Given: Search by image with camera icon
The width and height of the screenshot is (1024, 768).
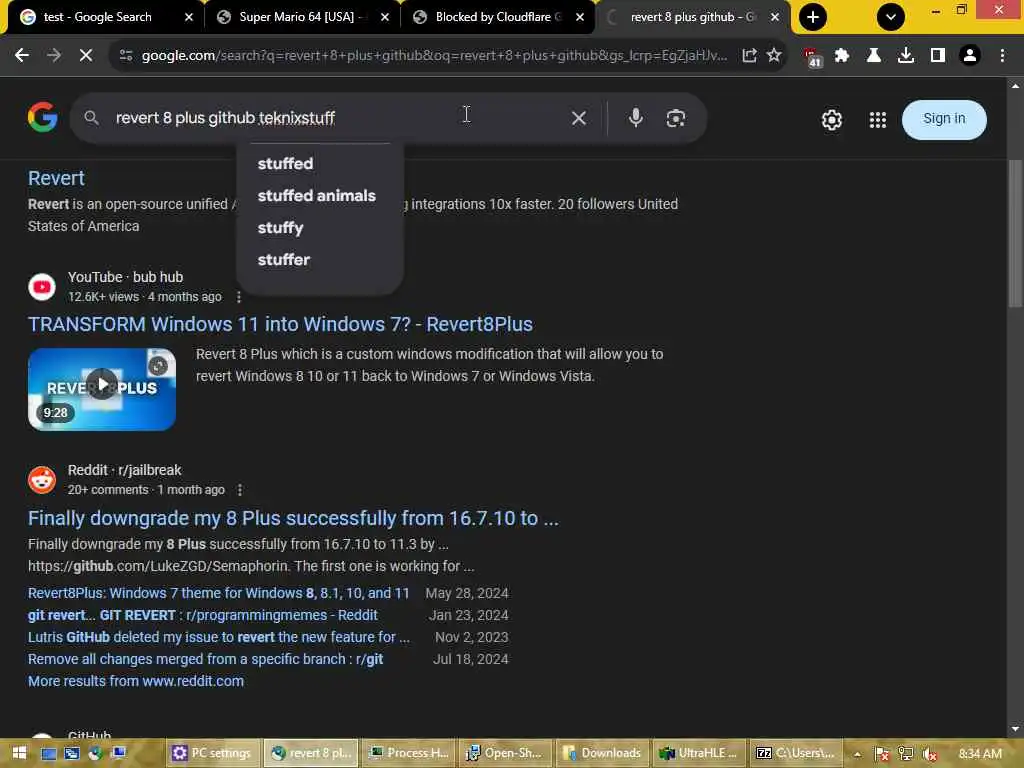Looking at the screenshot, I should click(675, 118).
